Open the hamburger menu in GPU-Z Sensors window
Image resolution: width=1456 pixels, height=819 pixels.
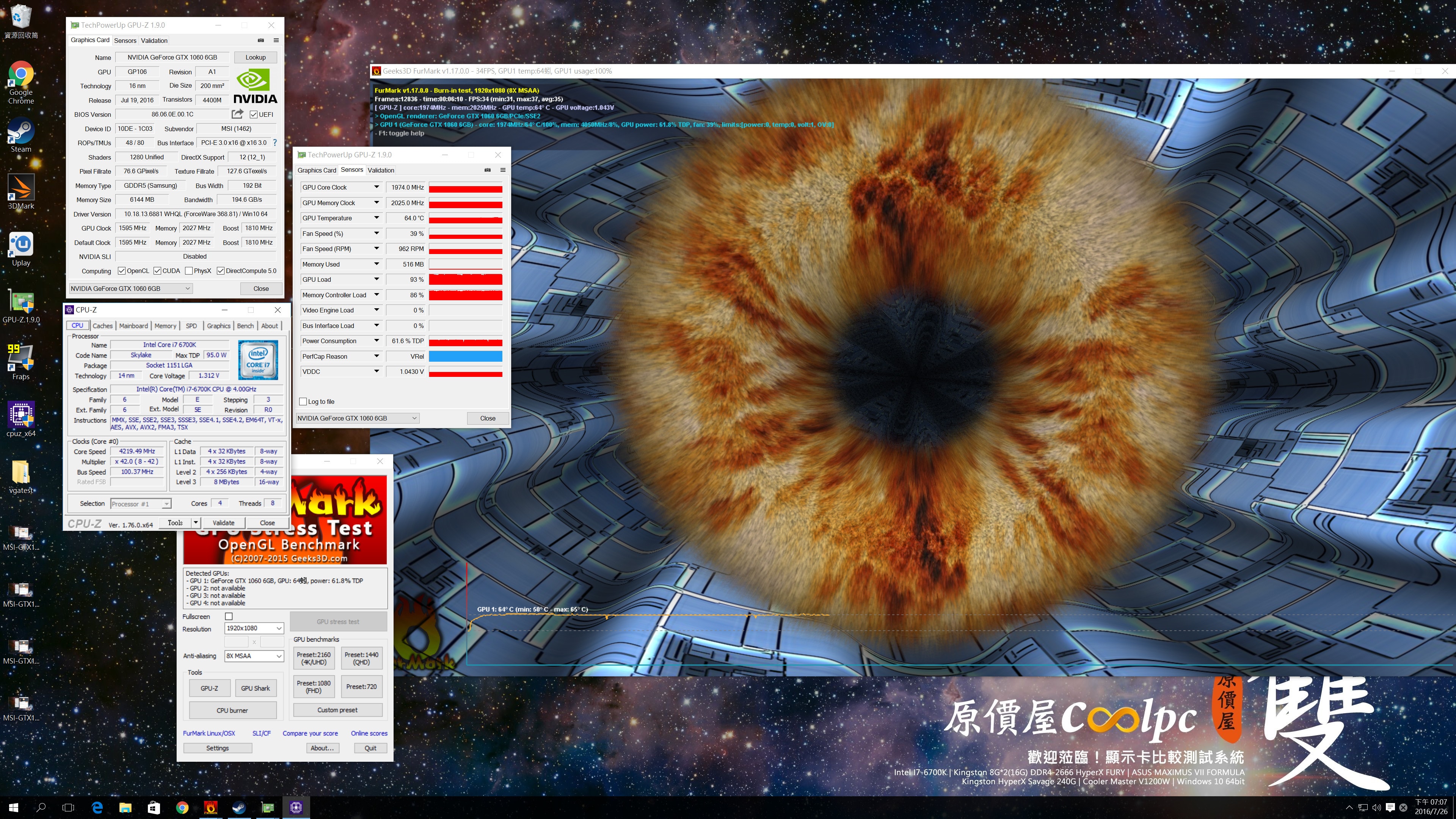(502, 170)
